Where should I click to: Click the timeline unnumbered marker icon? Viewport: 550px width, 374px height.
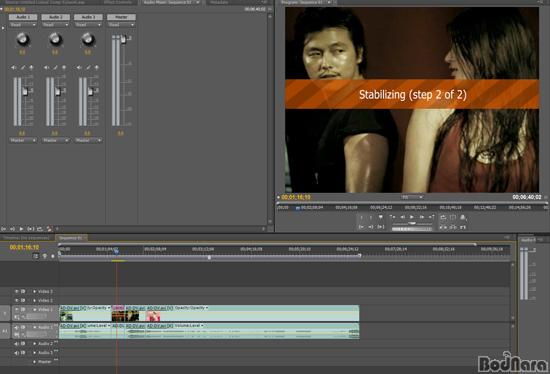[x=53, y=256]
